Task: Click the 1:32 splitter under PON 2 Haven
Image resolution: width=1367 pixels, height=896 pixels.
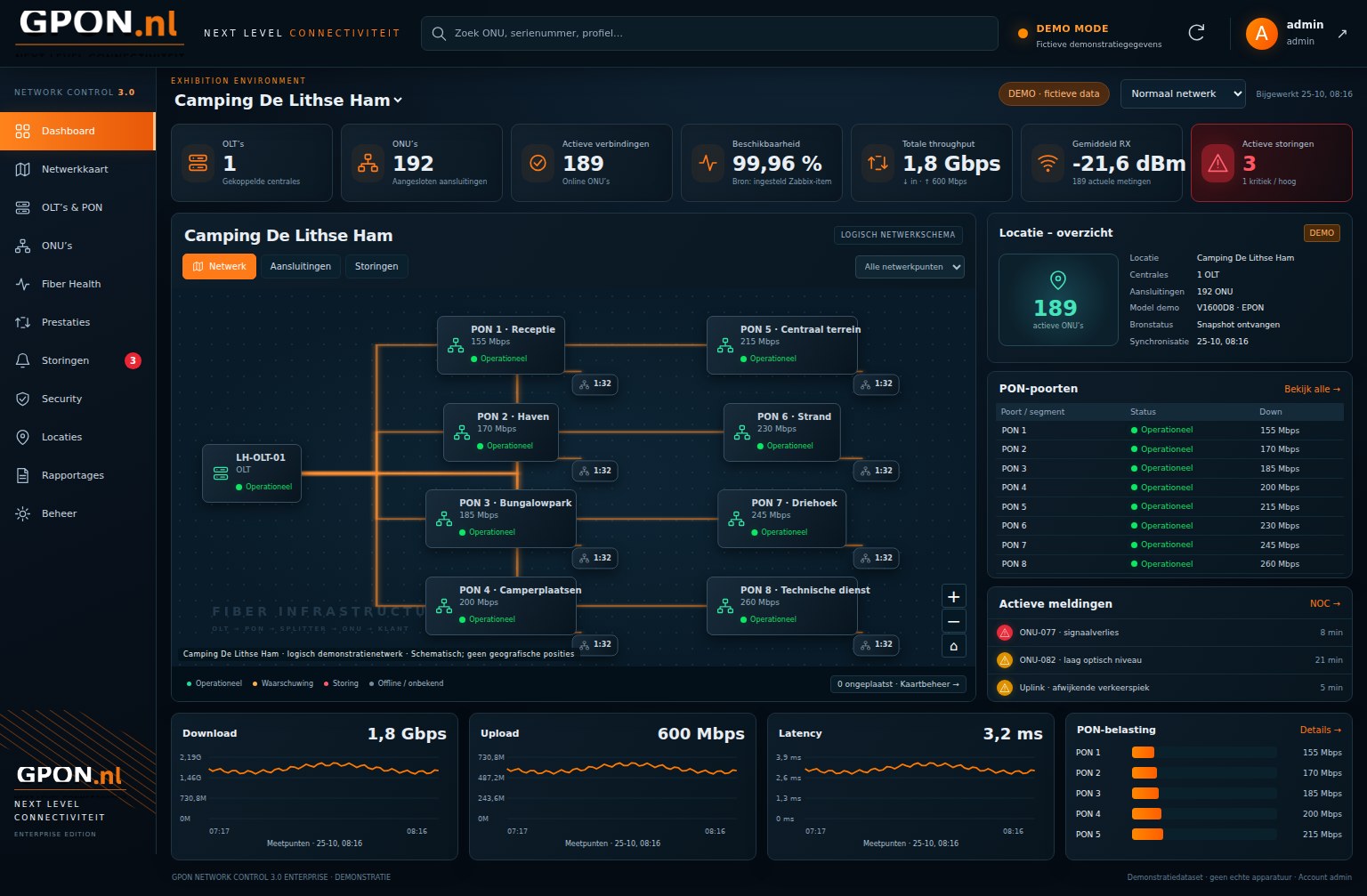Action: click(x=595, y=471)
